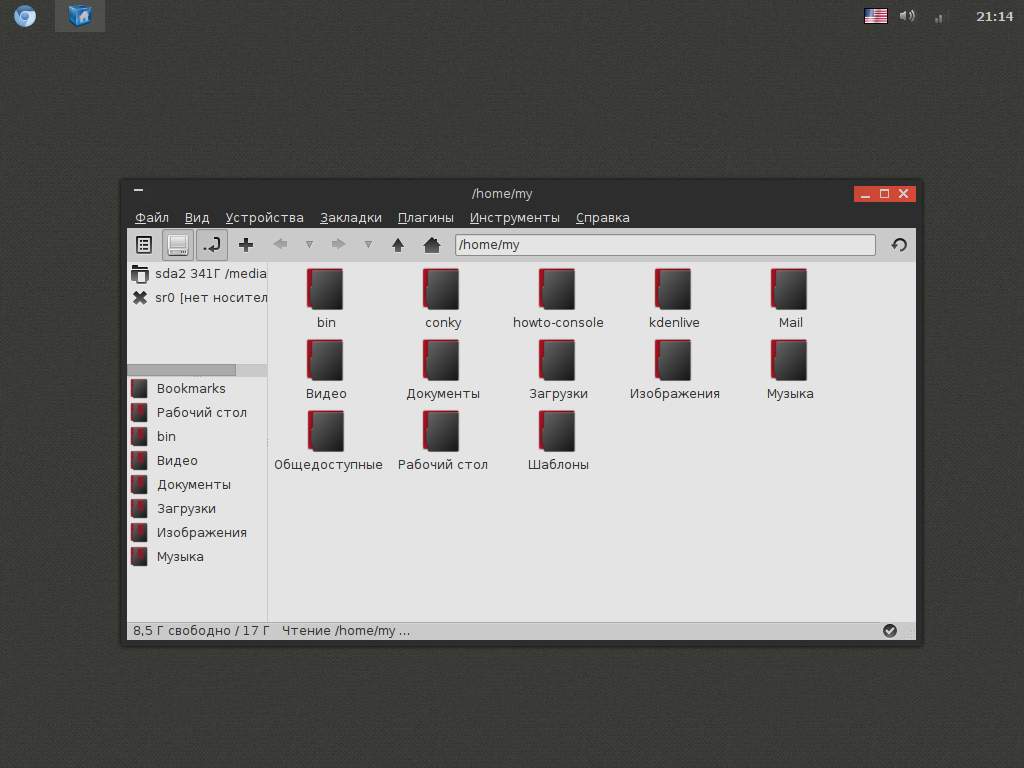Open Видео bookmark in side panel

tap(197, 460)
